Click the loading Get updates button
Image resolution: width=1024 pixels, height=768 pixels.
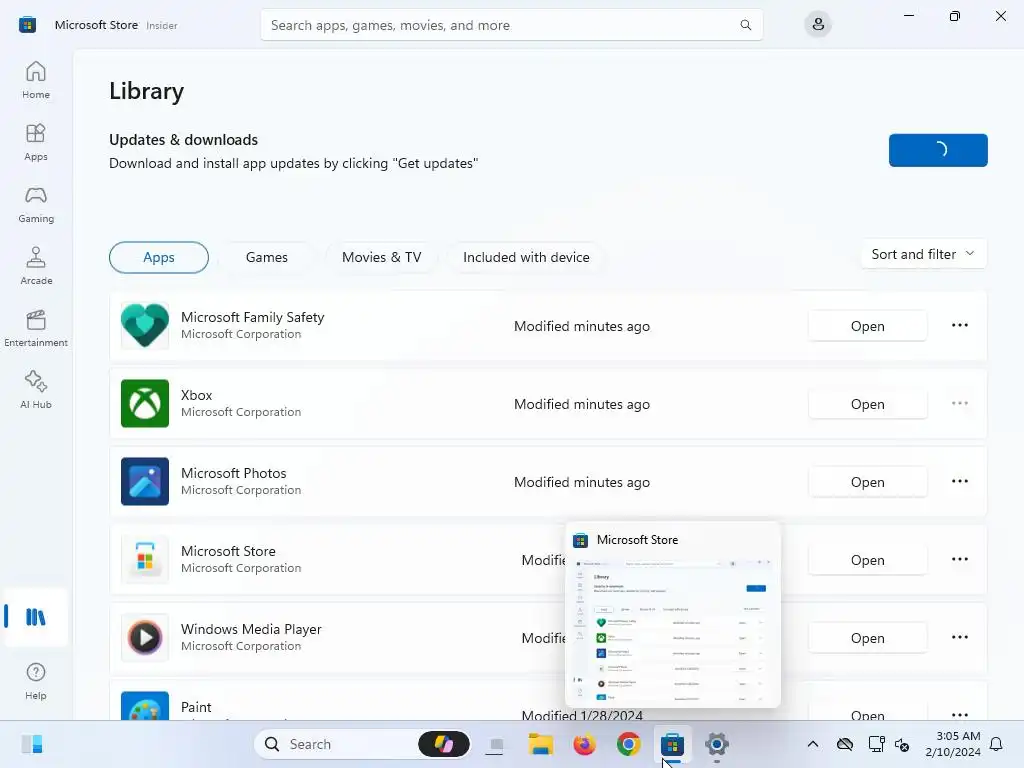[x=938, y=150]
